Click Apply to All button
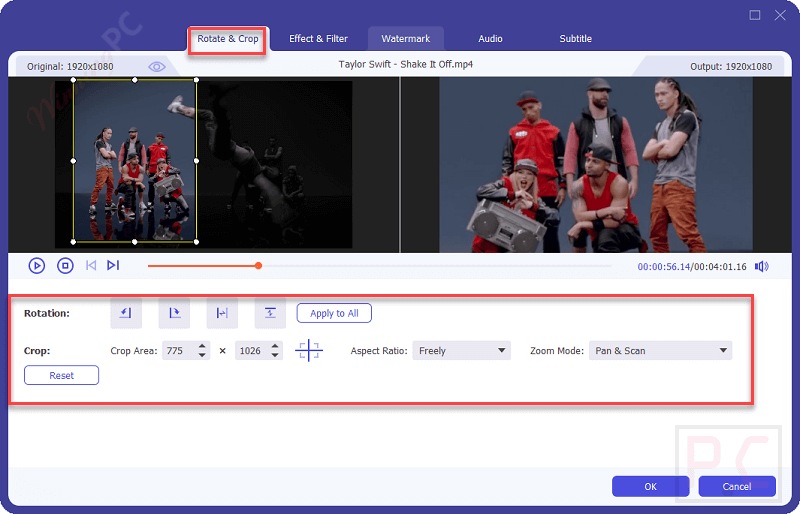800x514 pixels. 334,313
